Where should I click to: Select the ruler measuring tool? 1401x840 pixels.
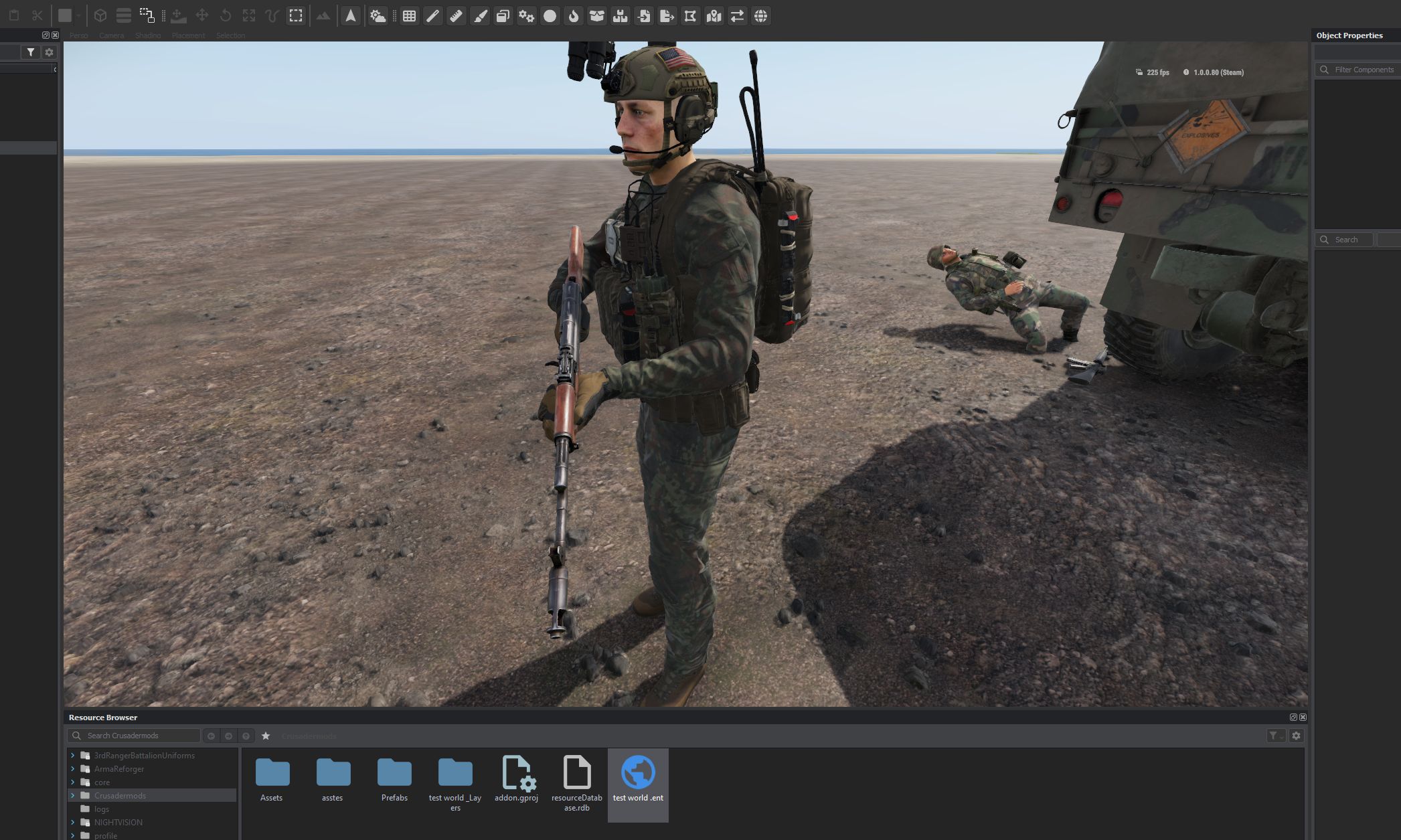[x=456, y=16]
